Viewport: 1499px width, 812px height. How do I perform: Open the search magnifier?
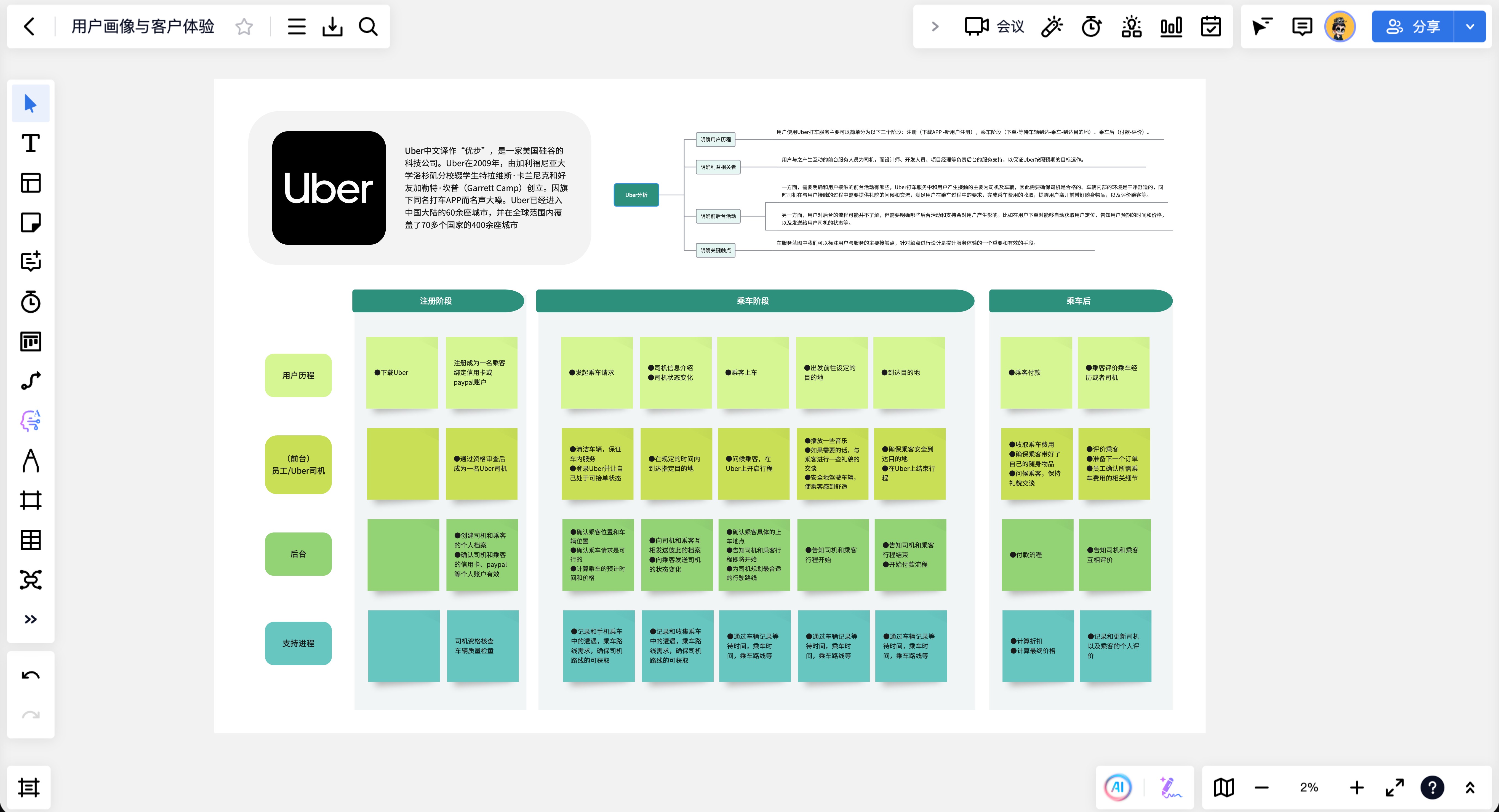click(368, 26)
